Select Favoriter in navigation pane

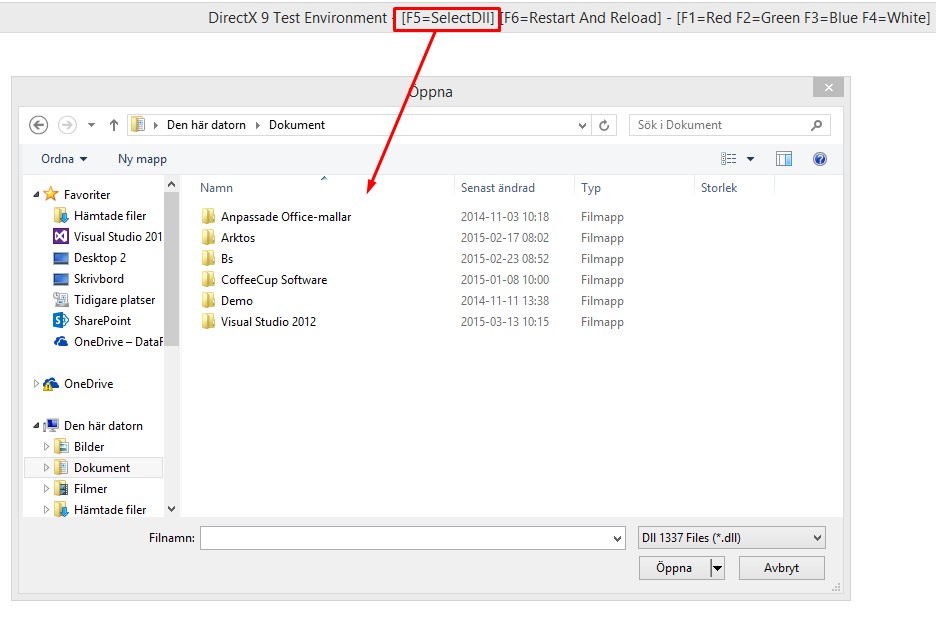point(87,195)
